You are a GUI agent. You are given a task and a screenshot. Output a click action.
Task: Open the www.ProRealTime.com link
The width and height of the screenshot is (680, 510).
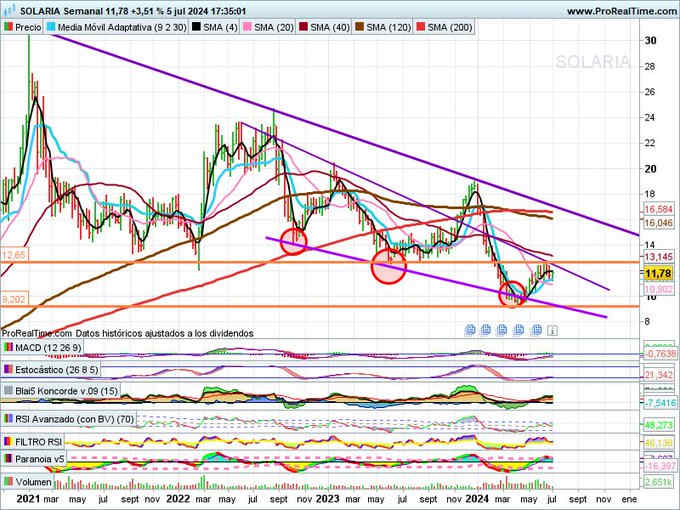click(x=622, y=11)
